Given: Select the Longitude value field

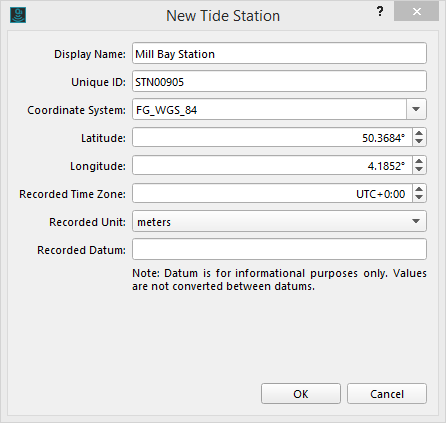Looking at the screenshot, I should pos(273,165).
